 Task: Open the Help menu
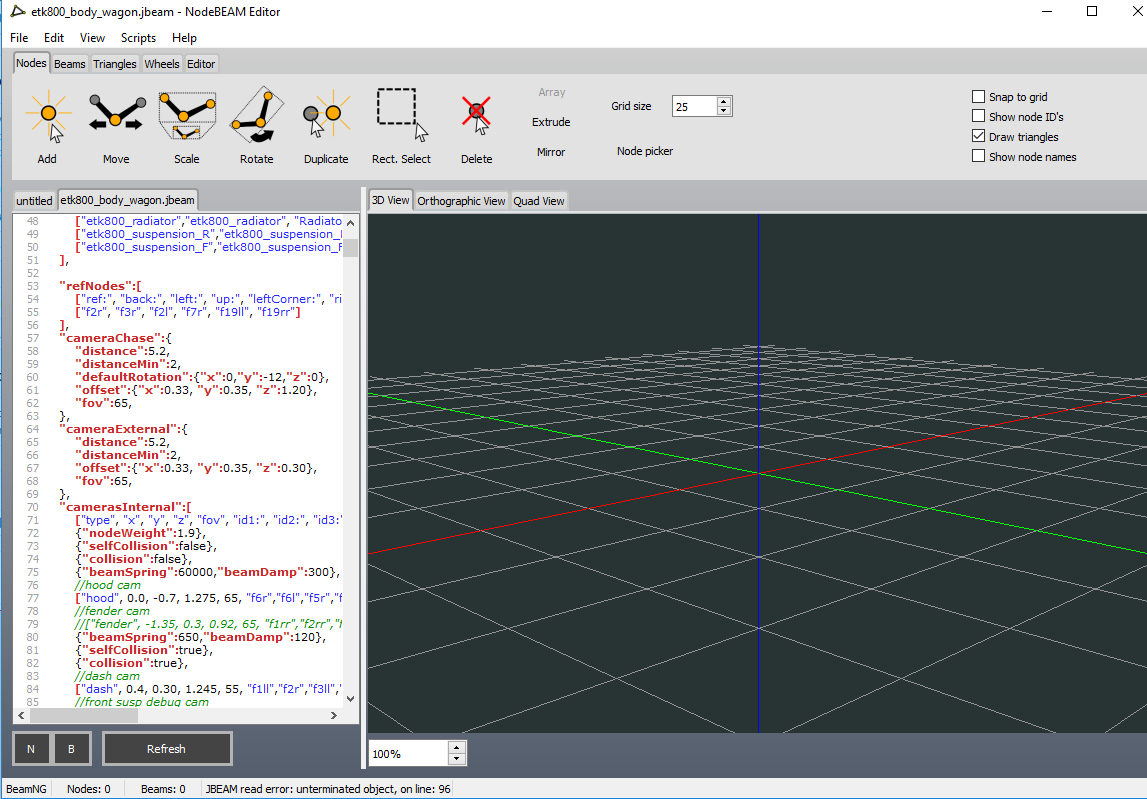[184, 38]
